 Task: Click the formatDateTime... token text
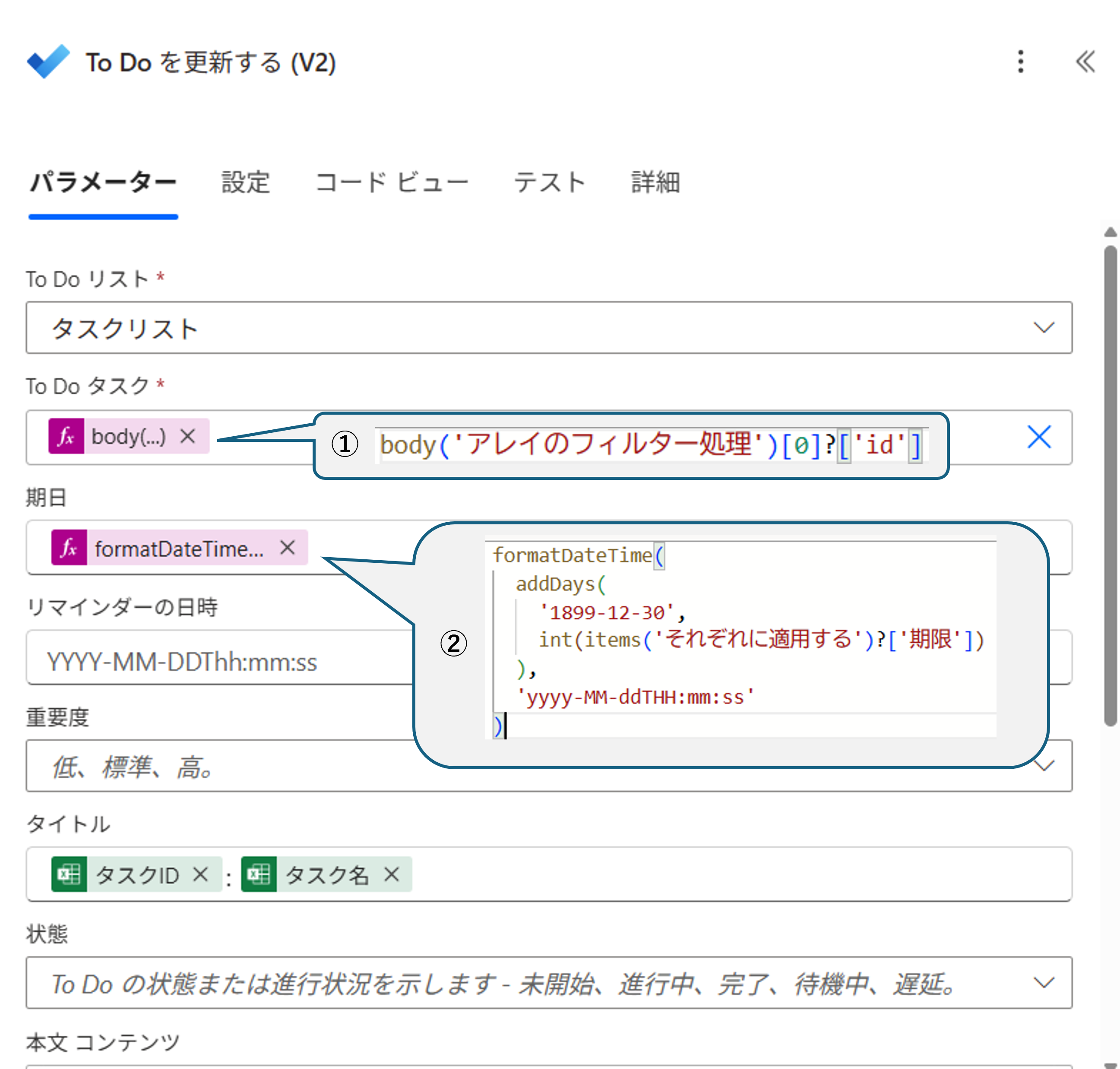(179, 549)
